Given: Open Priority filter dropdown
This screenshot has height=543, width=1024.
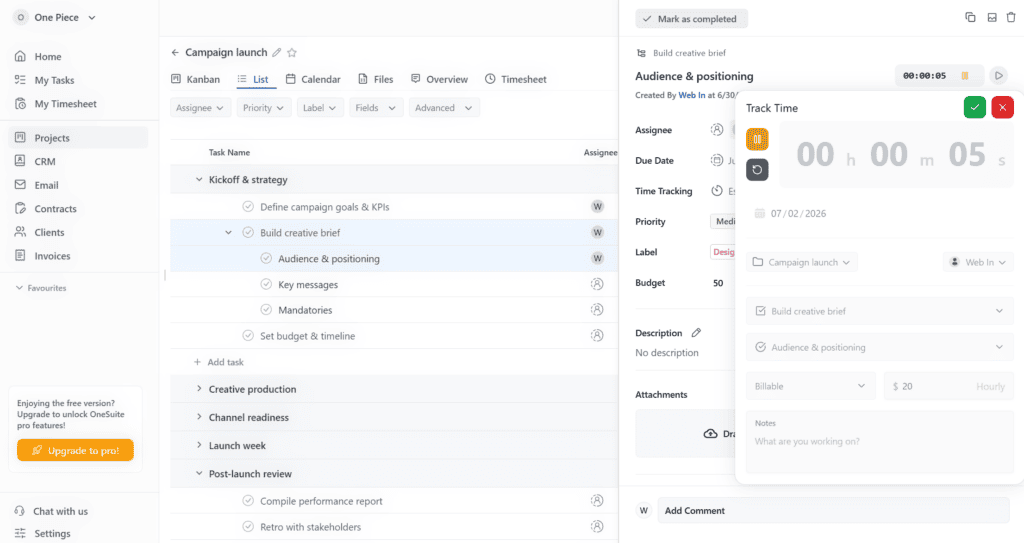Looking at the screenshot, I should click(x=264, y=108).
